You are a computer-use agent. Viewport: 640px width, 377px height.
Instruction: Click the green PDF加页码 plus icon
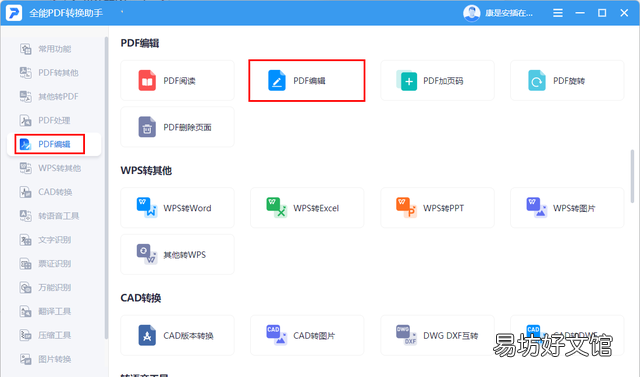point(407,80)
